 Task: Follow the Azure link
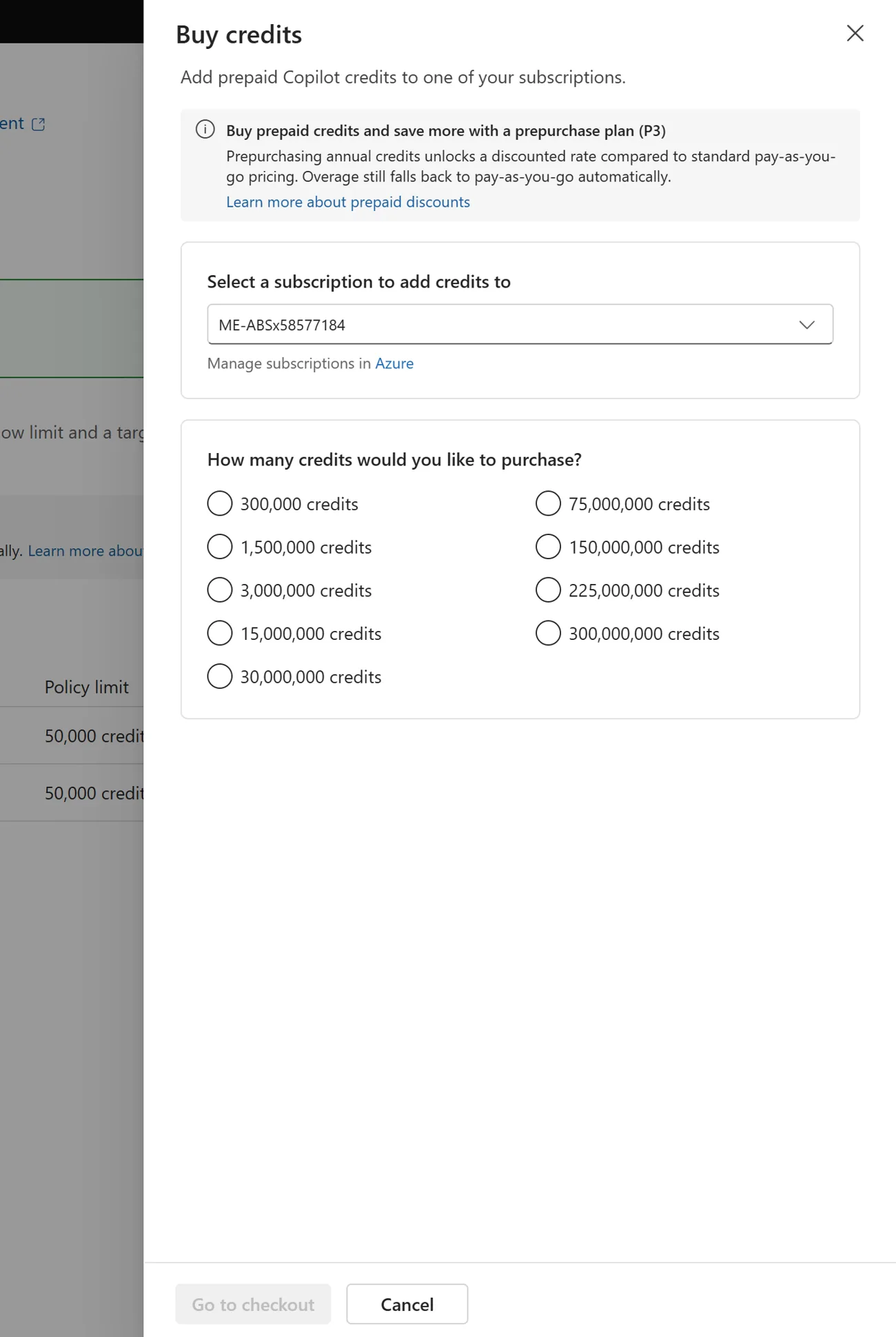click(394, 363)
